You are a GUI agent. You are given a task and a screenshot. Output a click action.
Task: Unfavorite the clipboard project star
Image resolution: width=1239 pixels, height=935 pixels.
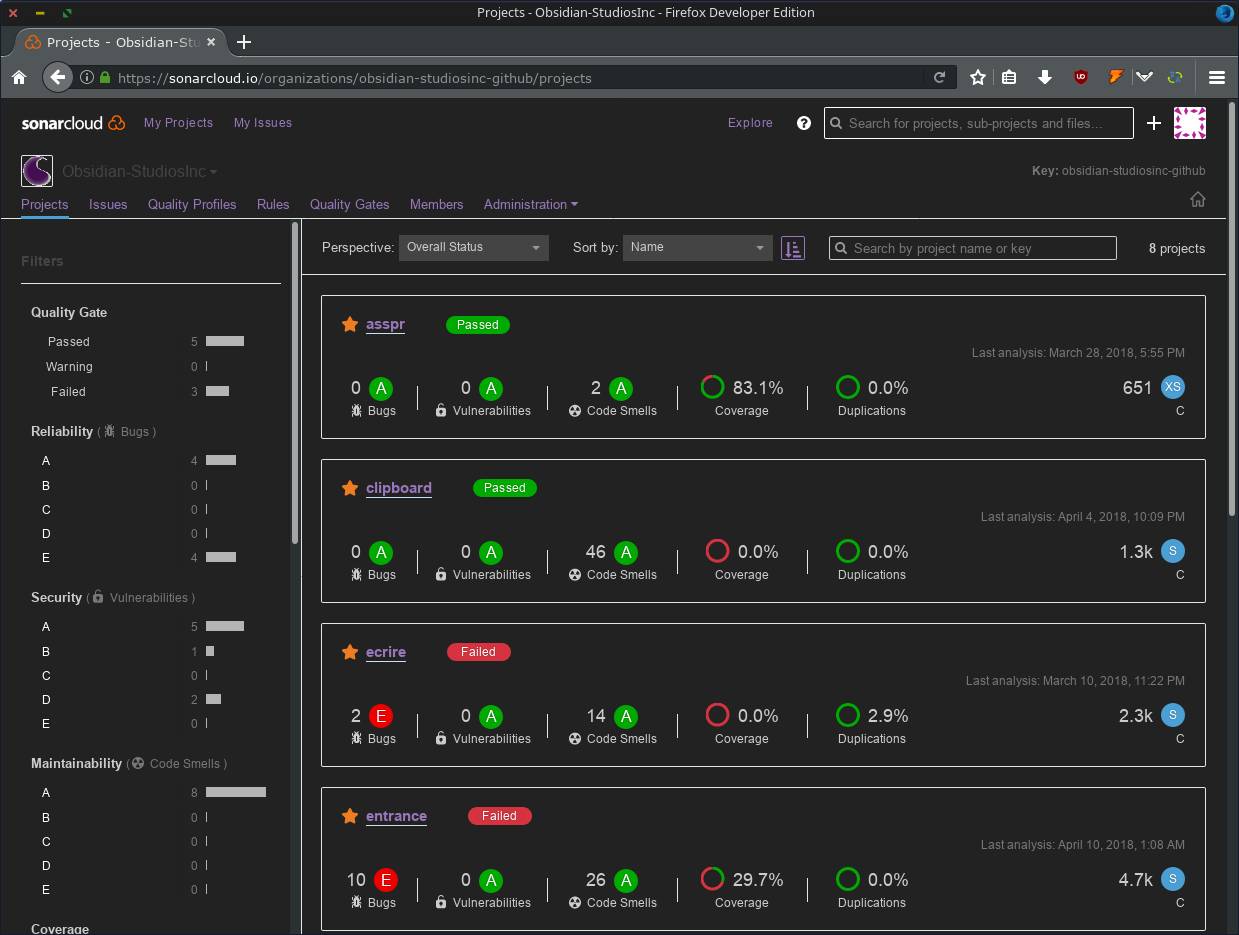click(349, 488)
